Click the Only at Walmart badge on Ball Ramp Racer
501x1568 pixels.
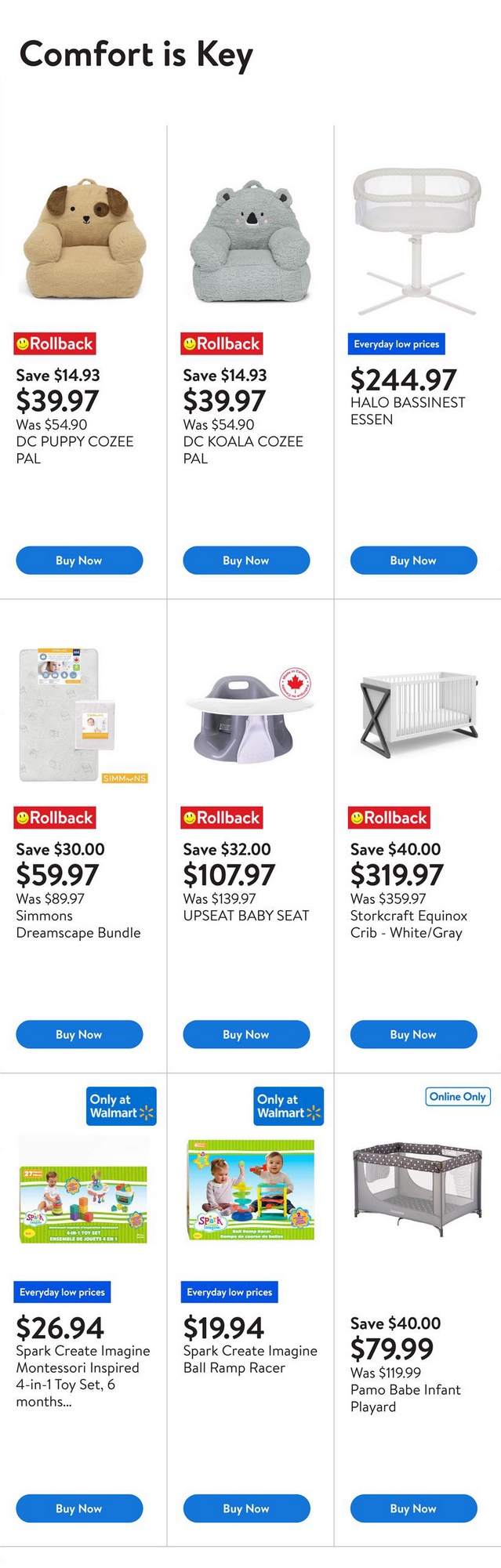[x=289, y=1105]
